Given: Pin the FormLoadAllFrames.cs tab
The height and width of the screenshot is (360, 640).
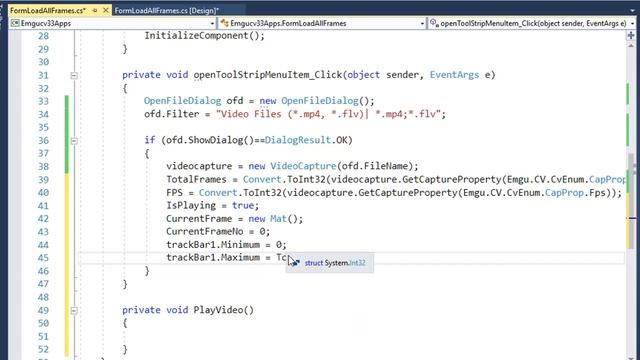Looking at the screenshot, I should click(95, 10).
